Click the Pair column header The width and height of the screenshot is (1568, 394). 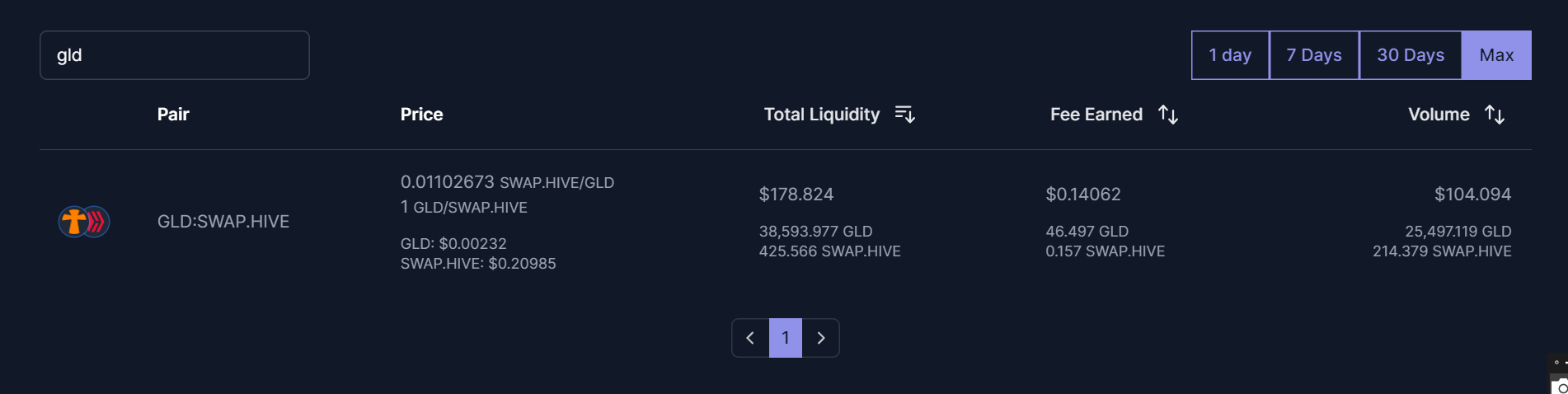173,115
